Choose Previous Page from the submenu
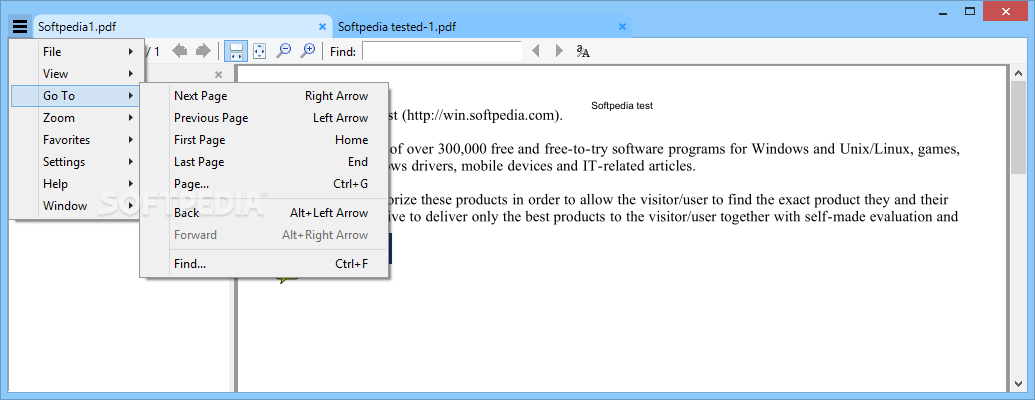Viewport: 1035px width, 400px height. pos(265,117)
